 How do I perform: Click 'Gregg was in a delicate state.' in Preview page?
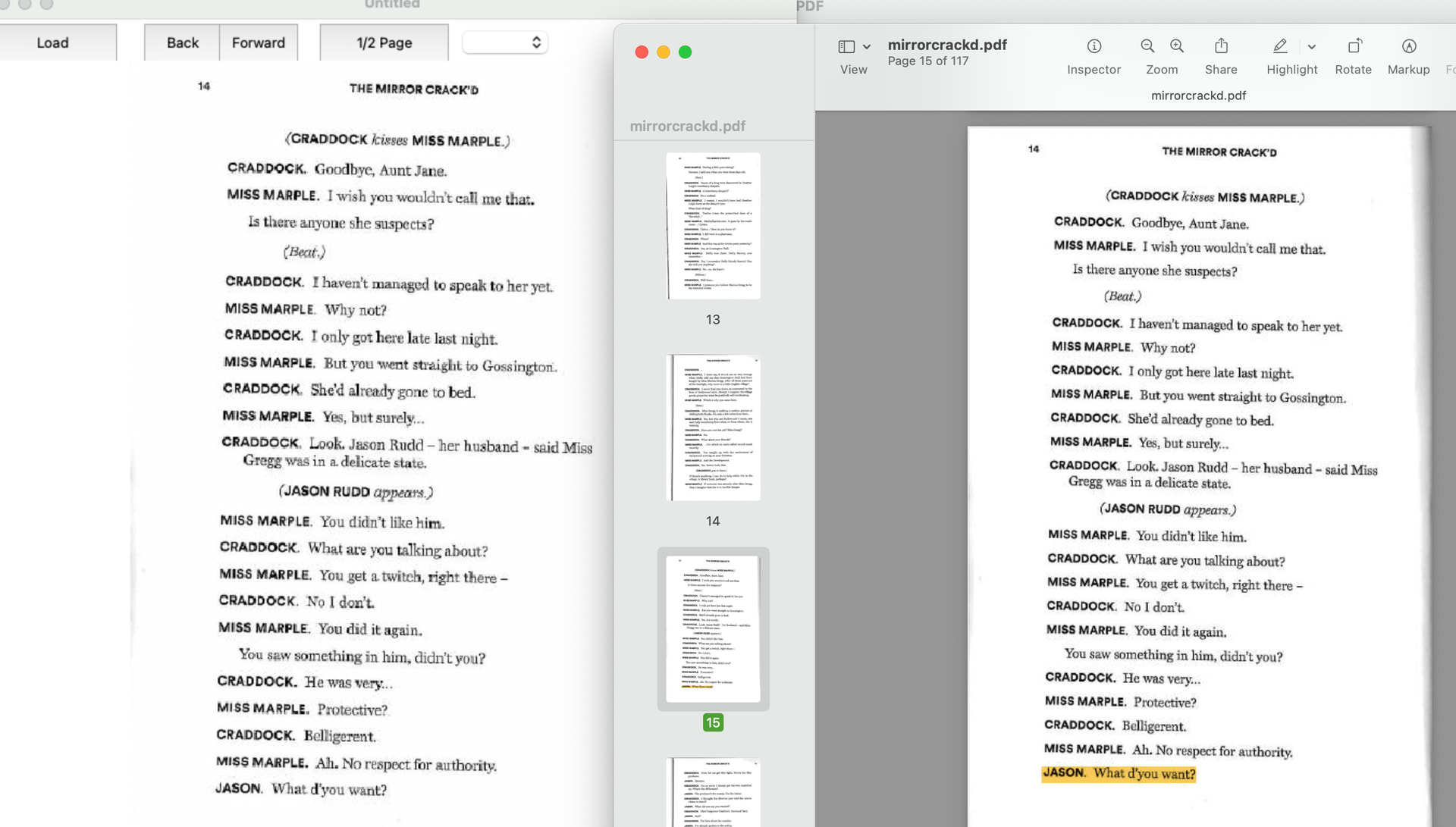click(1150, 482)
